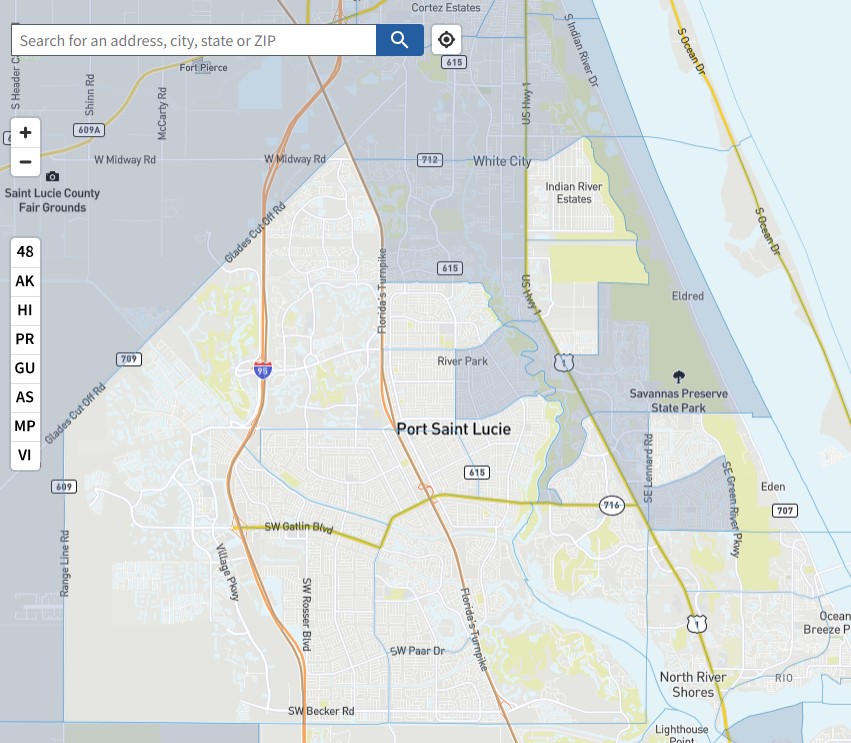Click the camera icon above Fair Grounds
Image resolution: width=851 pixels, height=743 pixels.
point(52,177)
